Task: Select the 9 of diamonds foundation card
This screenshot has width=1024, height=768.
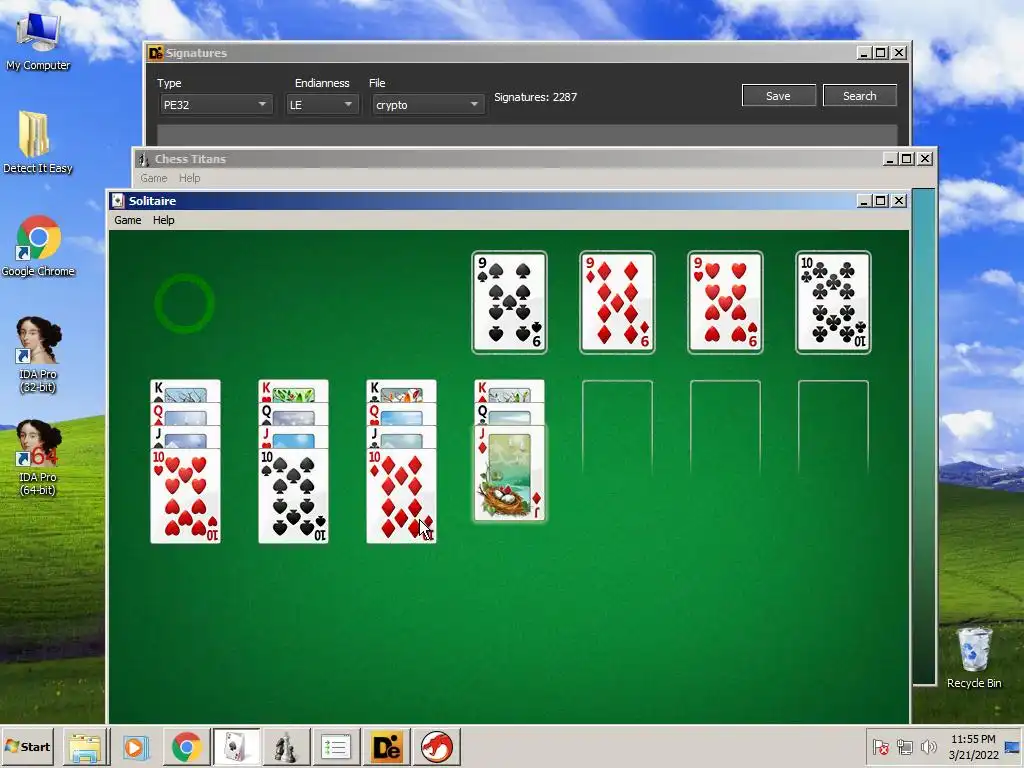Action: coord(617,302)
